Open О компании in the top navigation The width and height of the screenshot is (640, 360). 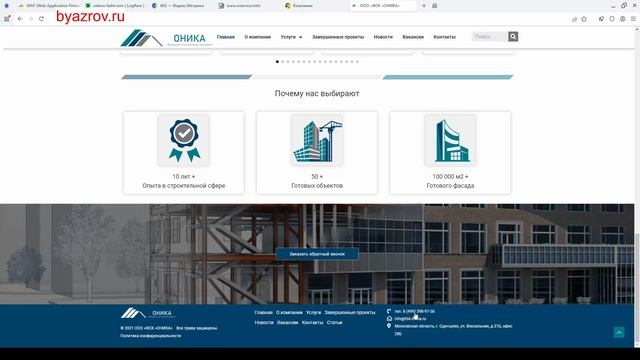click(258, 37)
